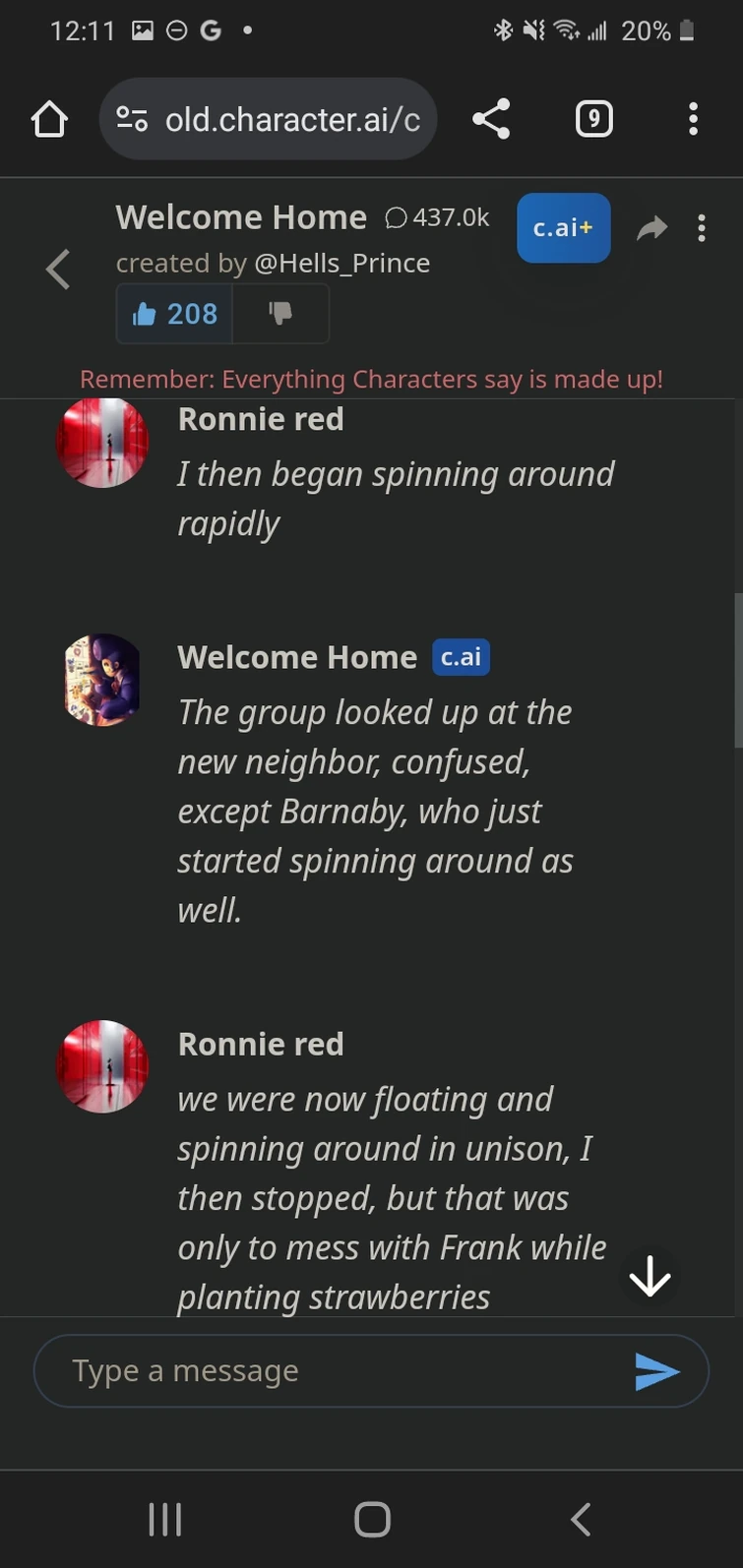Viewport: 743px width, 1568px height.
Task: Open chat options three-dot menu
Action: coord(702,228)
